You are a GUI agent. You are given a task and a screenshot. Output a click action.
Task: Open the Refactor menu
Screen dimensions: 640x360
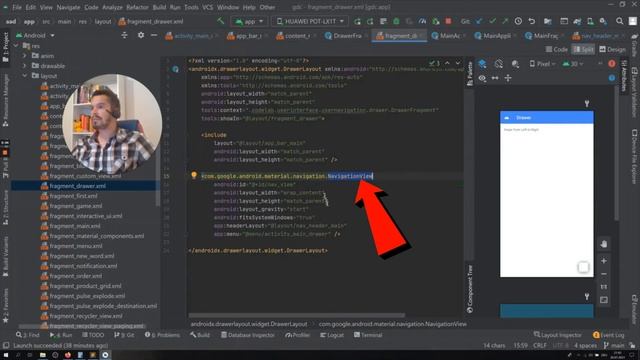pos(137,7)
